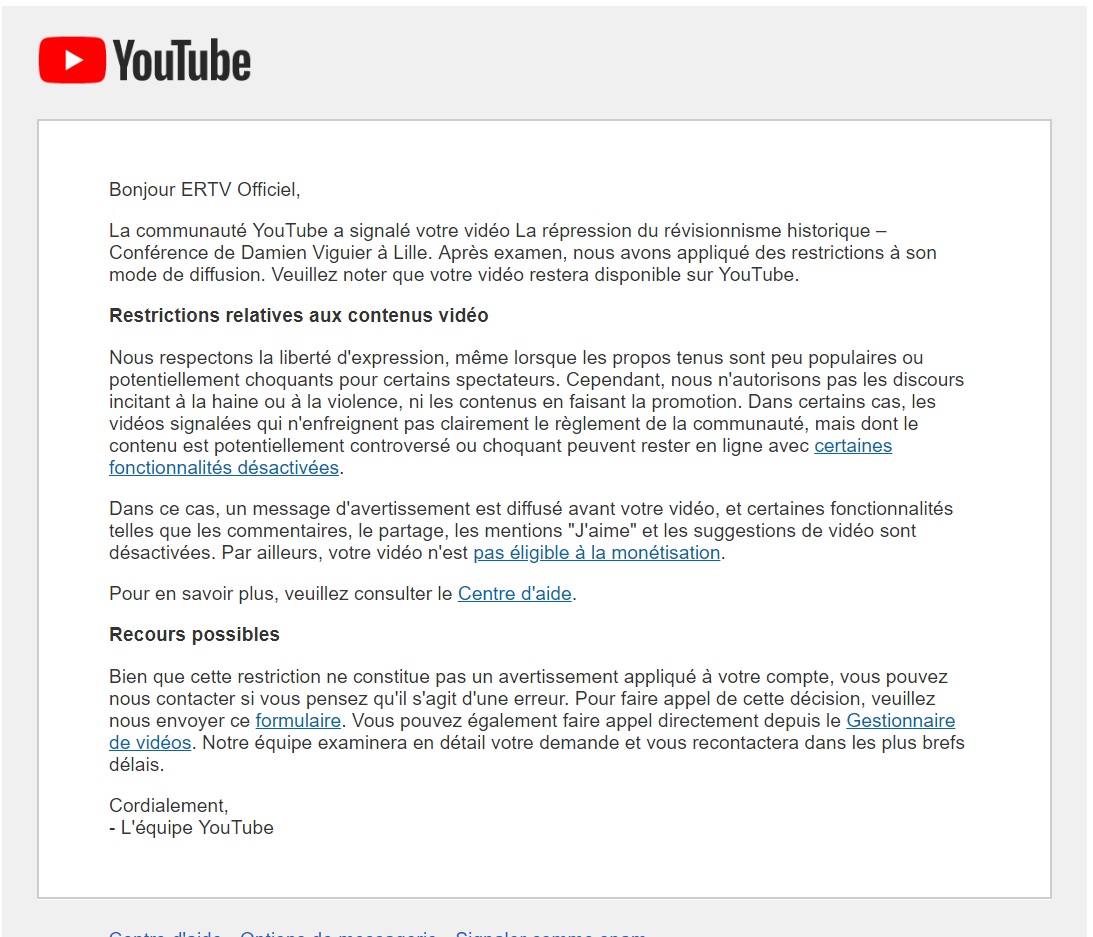This screenshot has width=1093, height=937.
Task: Click the "Conférence de Damien Viguier à Lille" title text
Action: [x=268, y=253]
